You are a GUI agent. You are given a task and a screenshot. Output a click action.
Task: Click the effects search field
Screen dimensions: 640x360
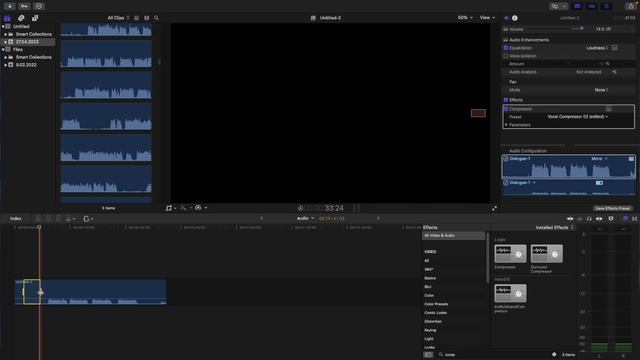click(495, 355)
